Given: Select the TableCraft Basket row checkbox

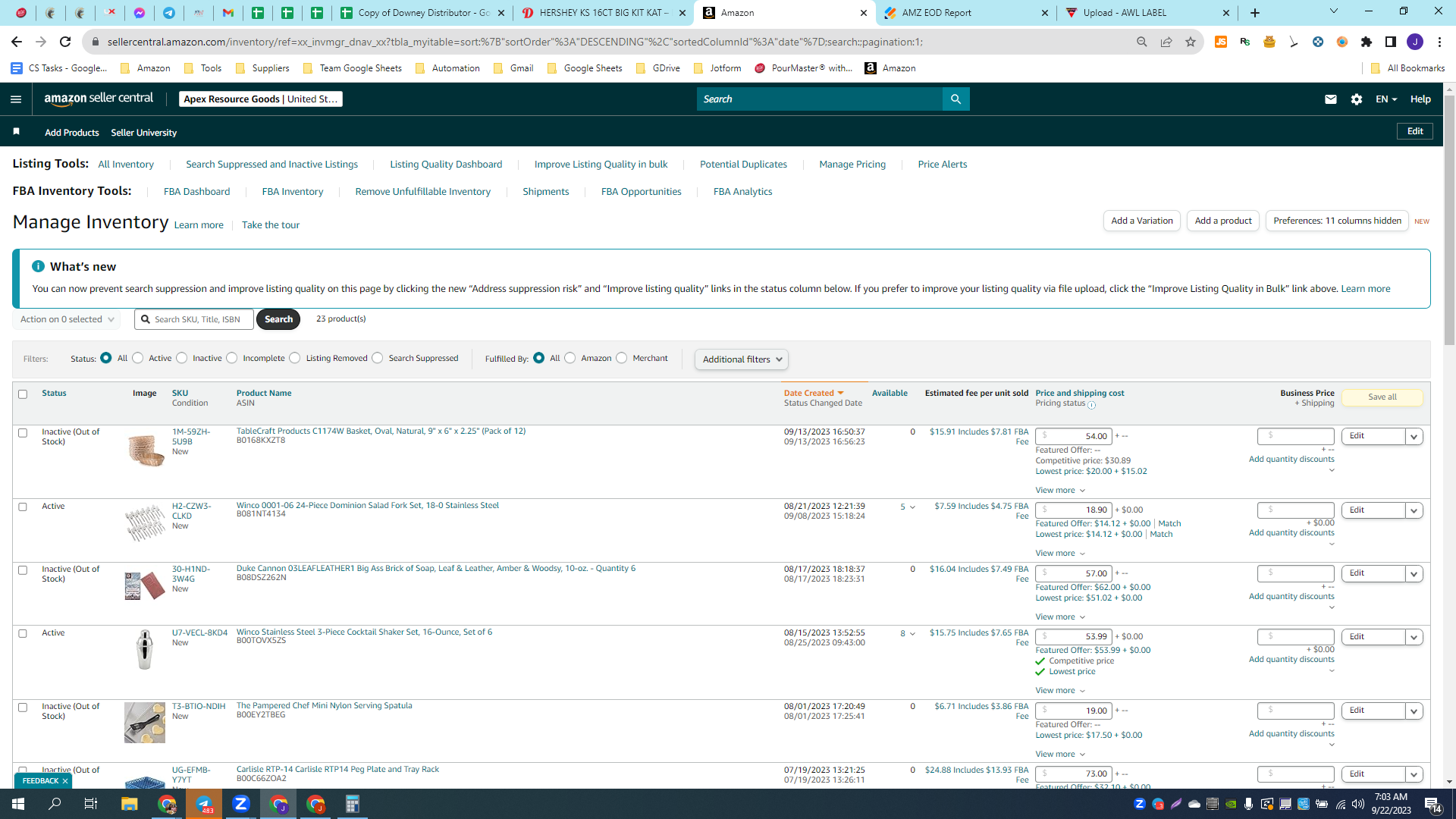Looking at the screenshot, I should click(23, 433).
